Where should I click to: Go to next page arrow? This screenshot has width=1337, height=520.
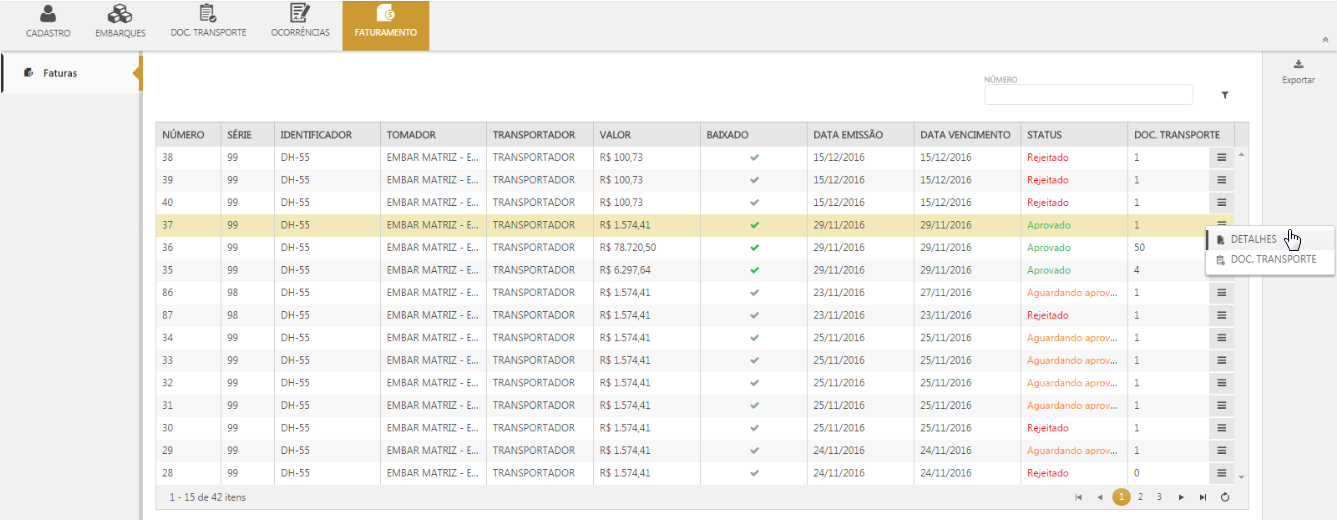1181,497
